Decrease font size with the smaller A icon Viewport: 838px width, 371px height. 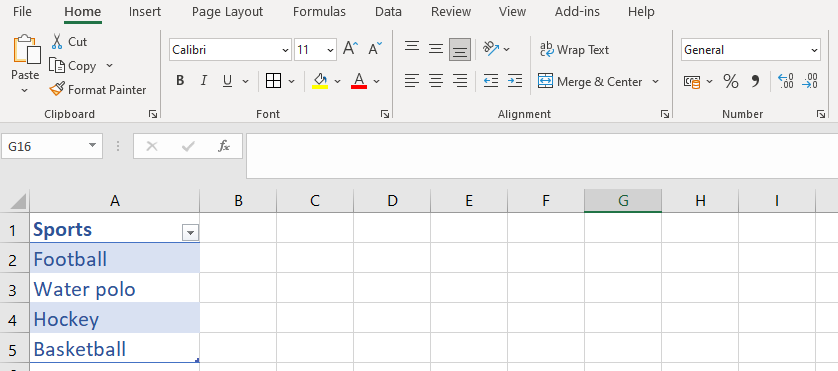point(375,49)
